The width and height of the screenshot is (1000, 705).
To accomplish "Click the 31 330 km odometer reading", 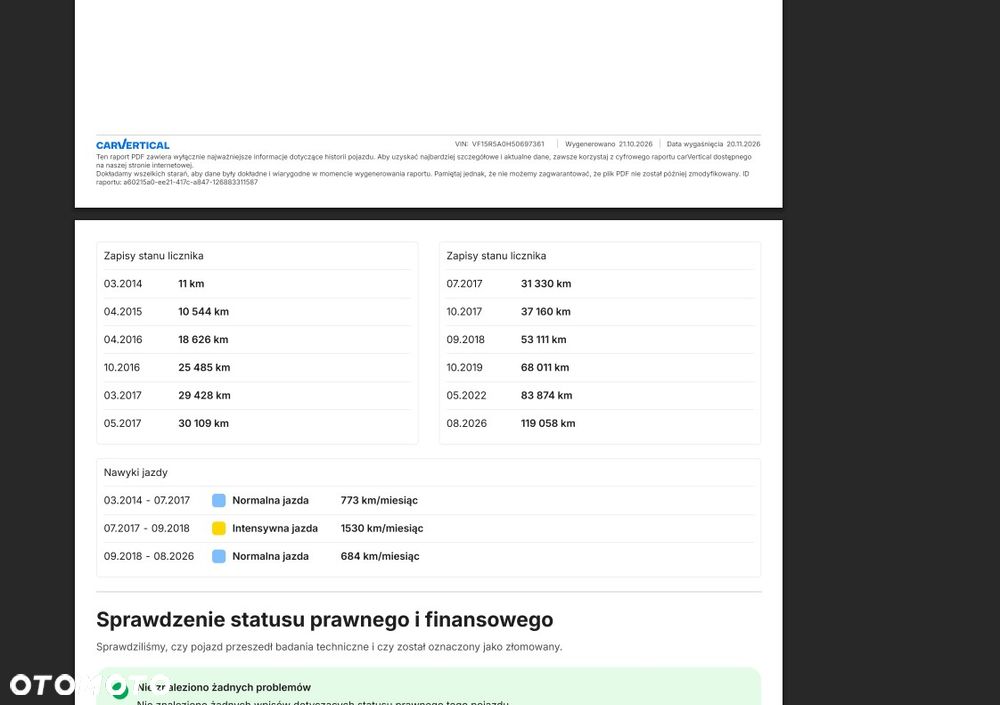I will click(546, 284).
